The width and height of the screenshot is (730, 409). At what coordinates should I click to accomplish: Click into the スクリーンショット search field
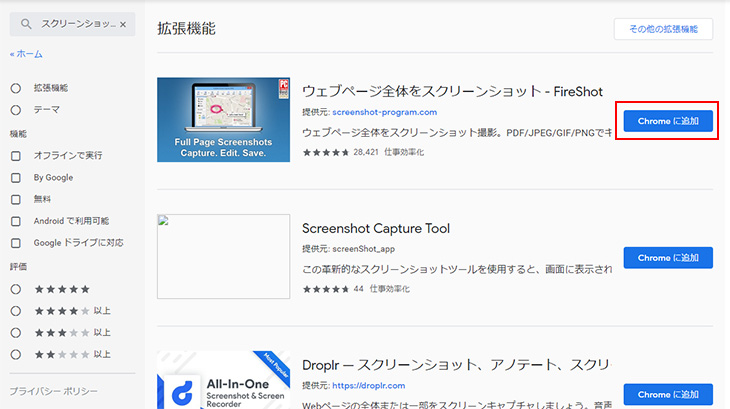75,23
